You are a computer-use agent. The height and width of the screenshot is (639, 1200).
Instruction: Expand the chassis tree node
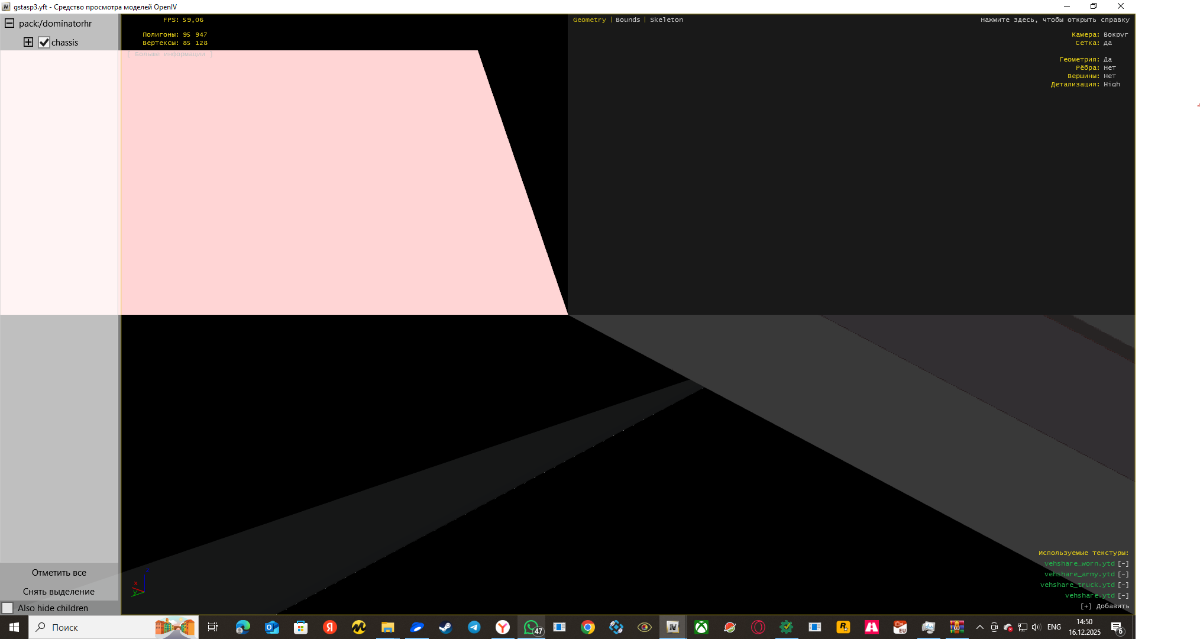pyautogui.click(x=29, y=42)
